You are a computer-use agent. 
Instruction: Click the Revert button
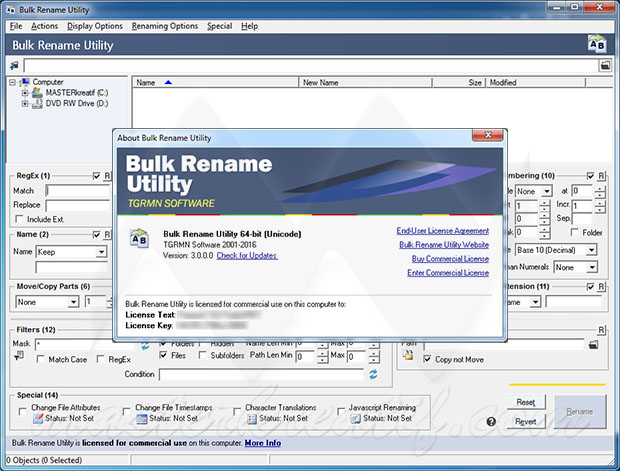coord(525,422)
